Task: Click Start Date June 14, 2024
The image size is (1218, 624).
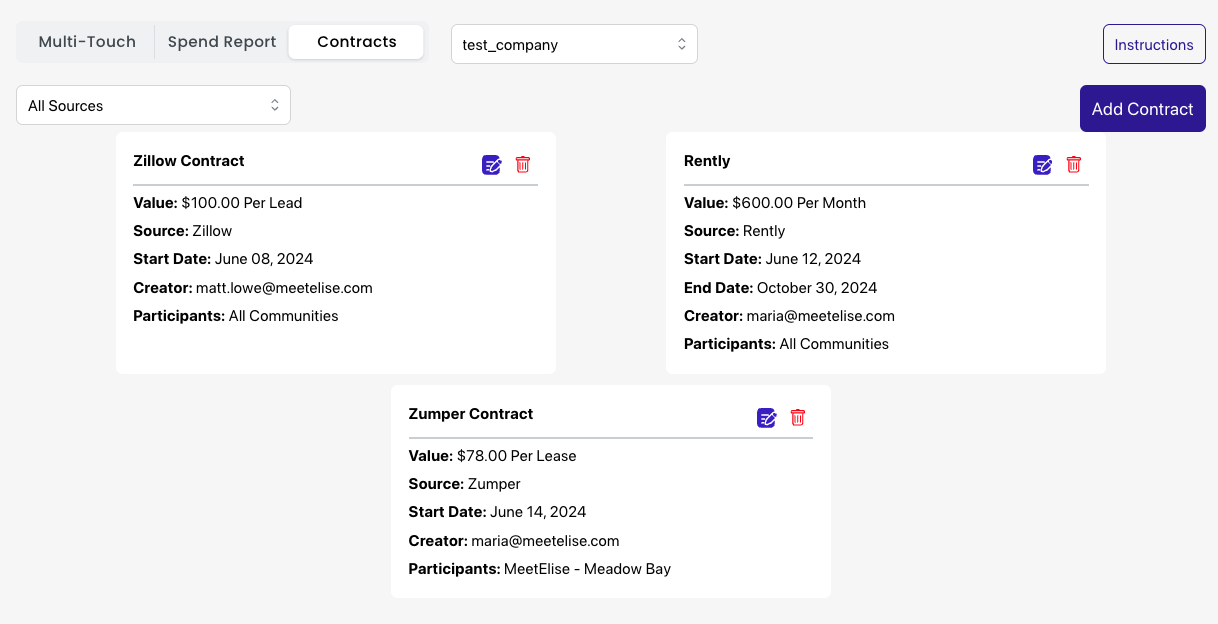Action: (498, 512)
